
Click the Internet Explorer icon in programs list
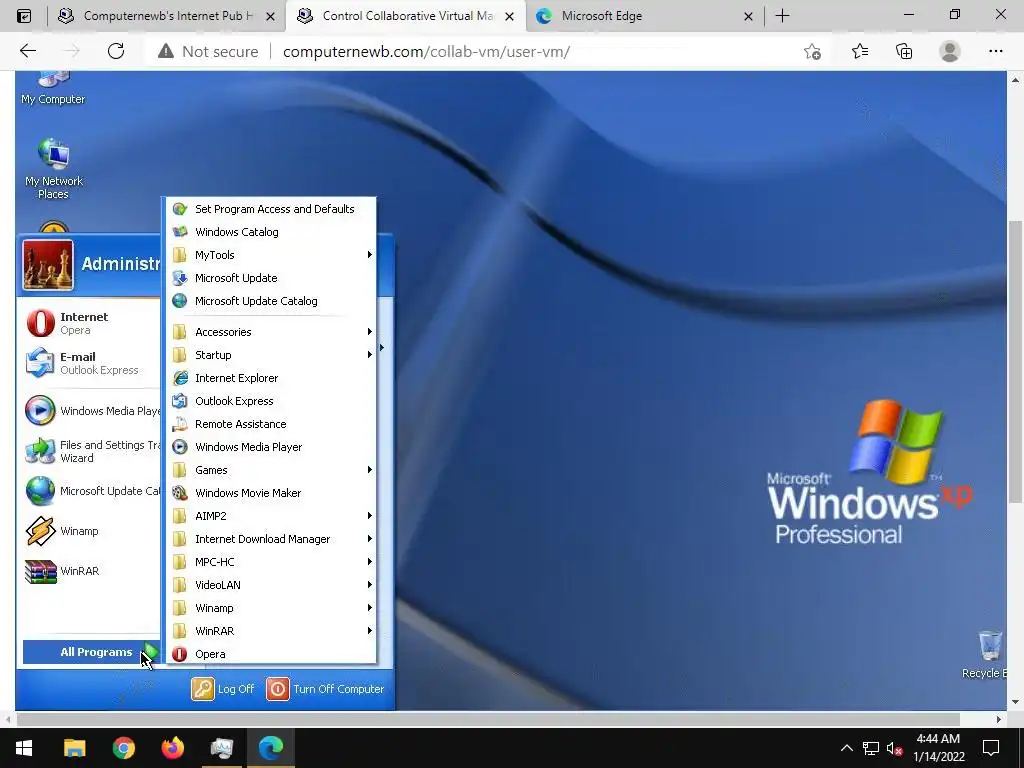180,378
